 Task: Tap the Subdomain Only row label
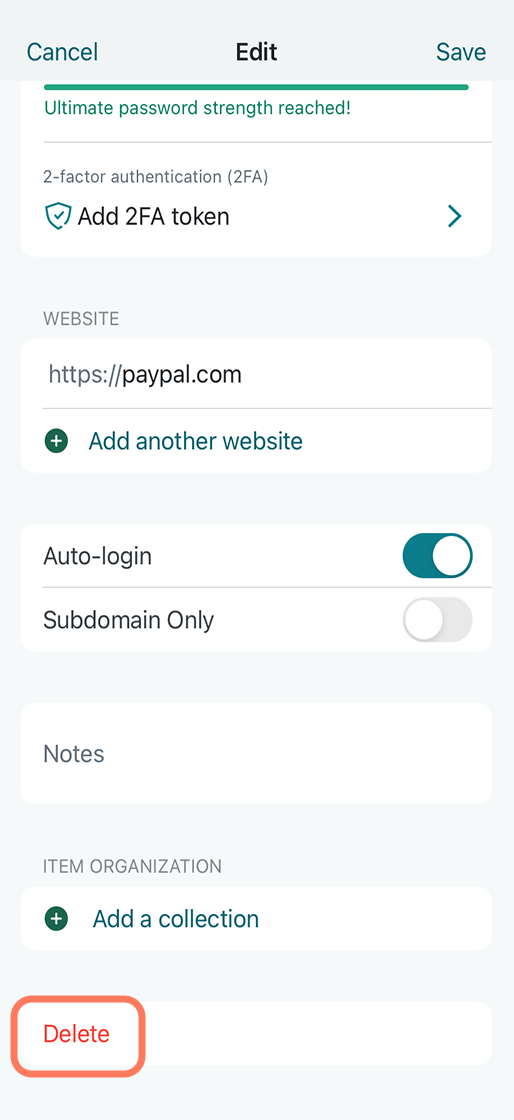[x=128, y=620]
